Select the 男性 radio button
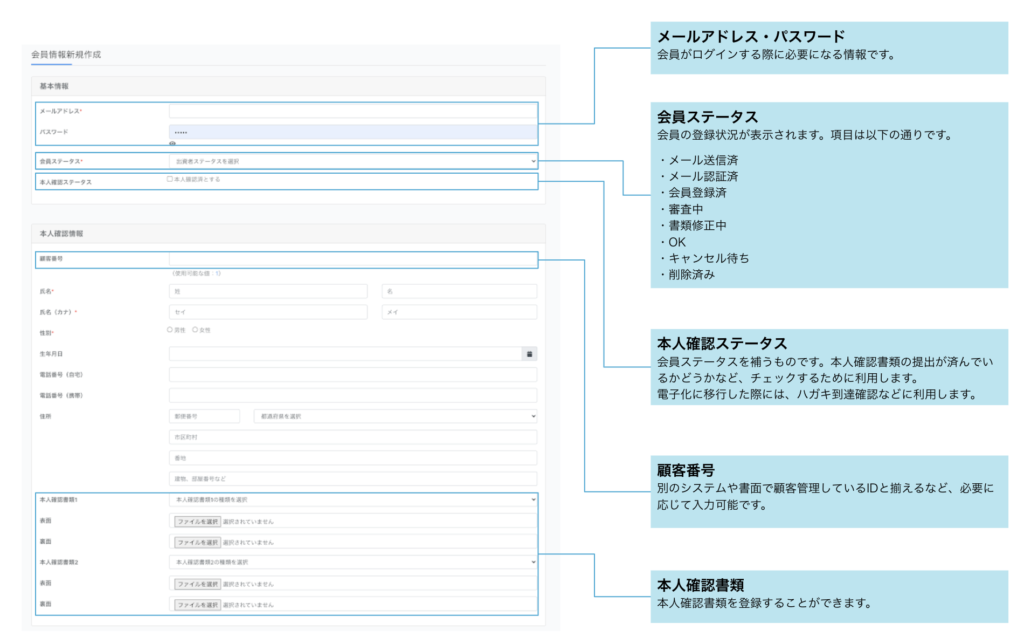The width and height of the screenshot is (1024, 644). point(170,330)
